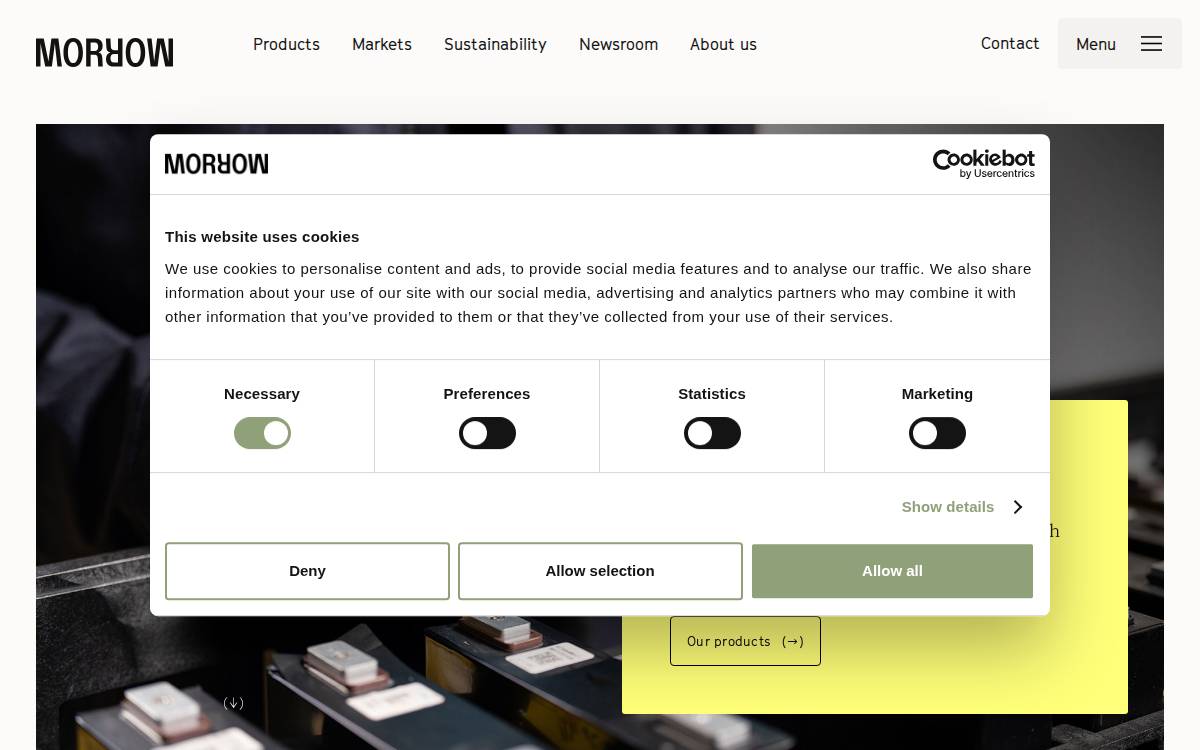Click the hamburger menu icon
Viewport: 1200px width, 750px height.
pyautogui.click(x=1151, y=44)
